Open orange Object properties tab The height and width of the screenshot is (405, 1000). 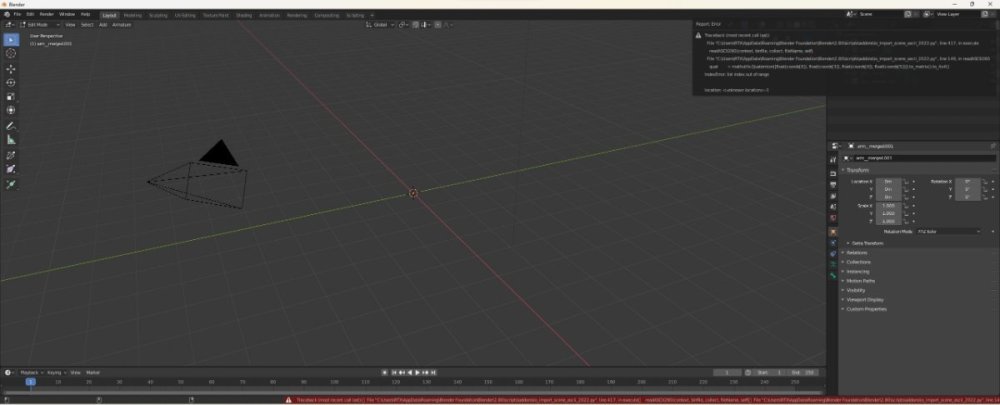coord(833,232)
